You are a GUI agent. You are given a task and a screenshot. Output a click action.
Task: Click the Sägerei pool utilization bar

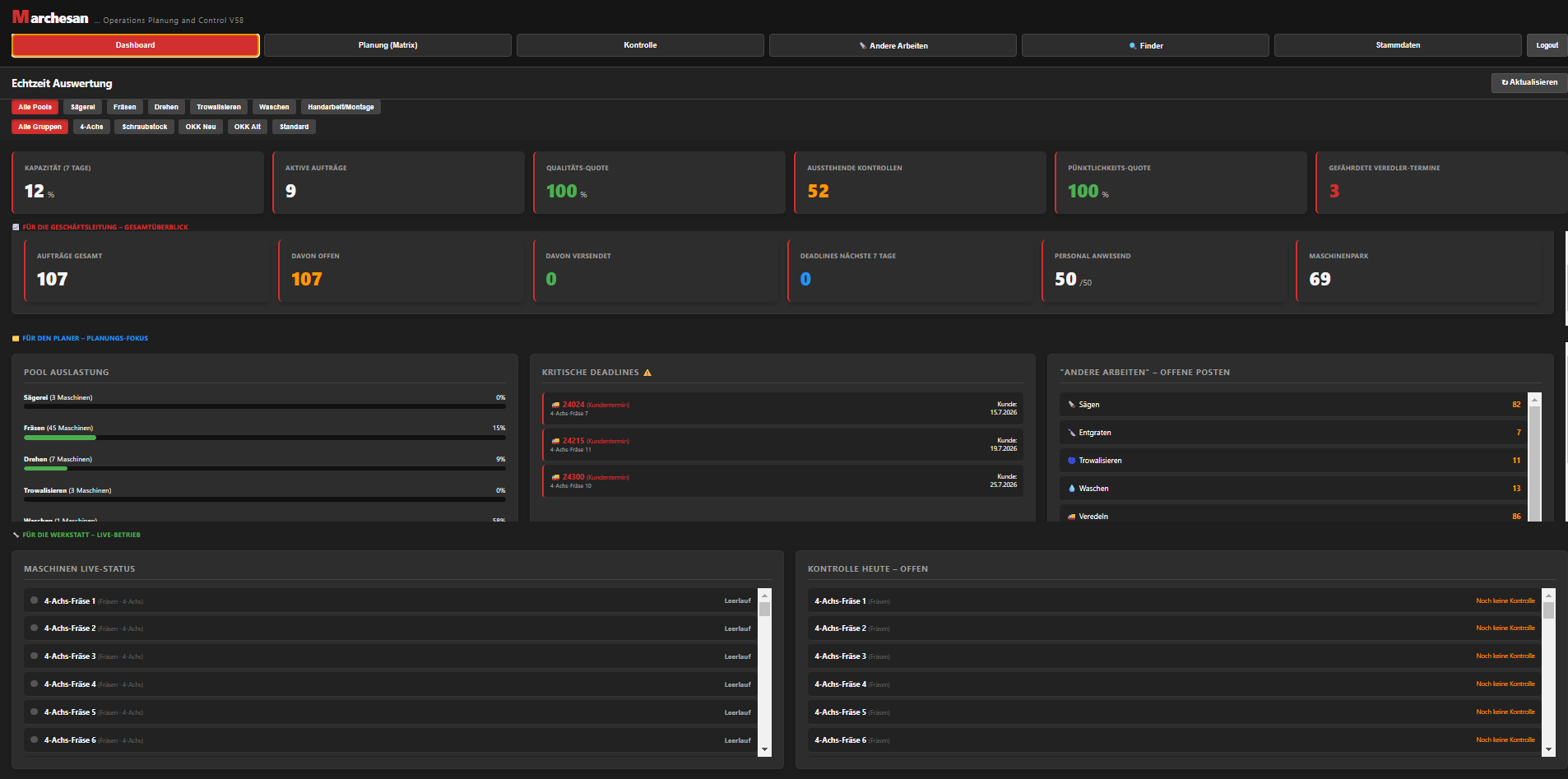(x=265, y=406)
